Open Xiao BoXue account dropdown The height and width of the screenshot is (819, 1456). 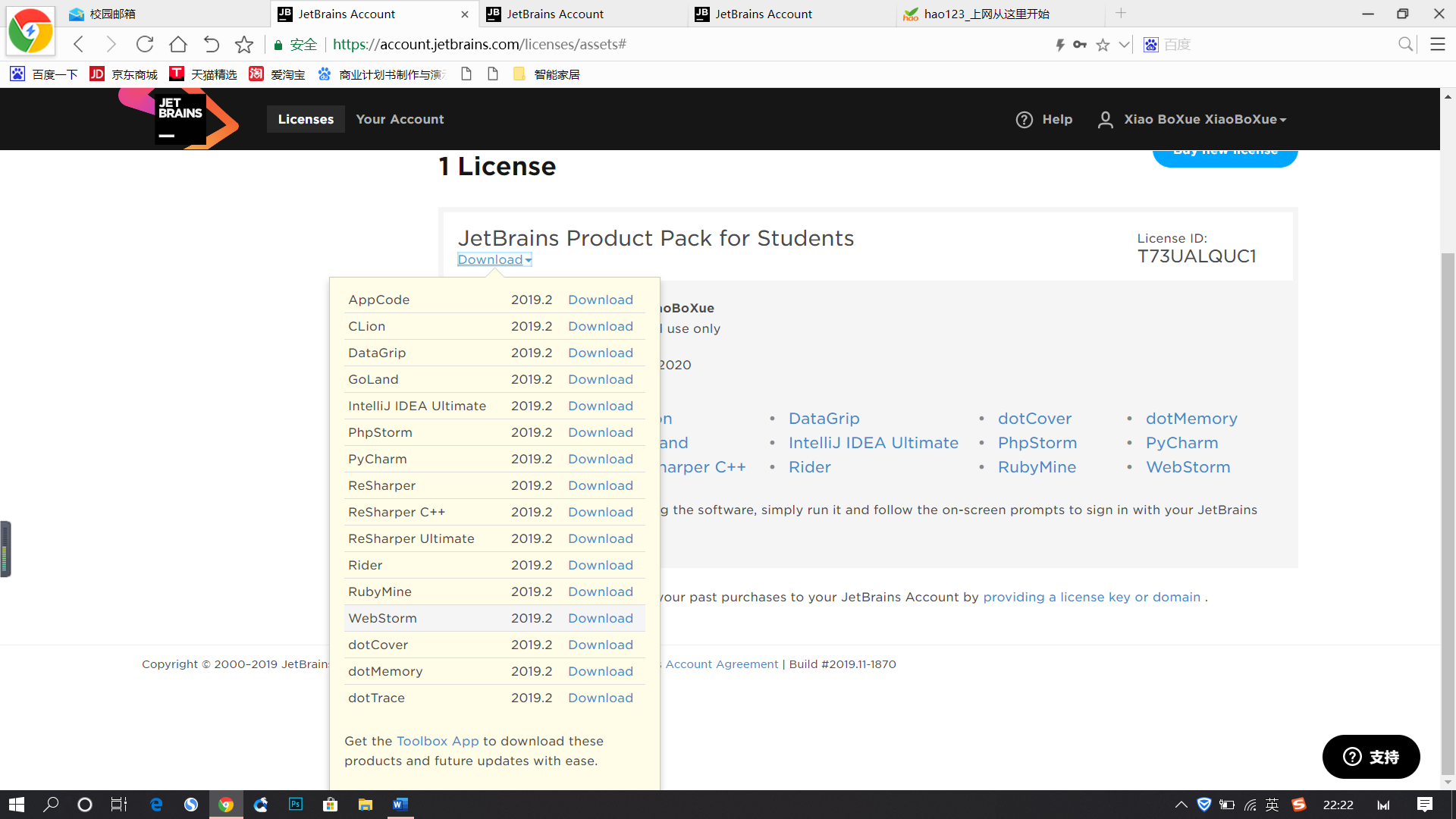(x=1205, y=119)
